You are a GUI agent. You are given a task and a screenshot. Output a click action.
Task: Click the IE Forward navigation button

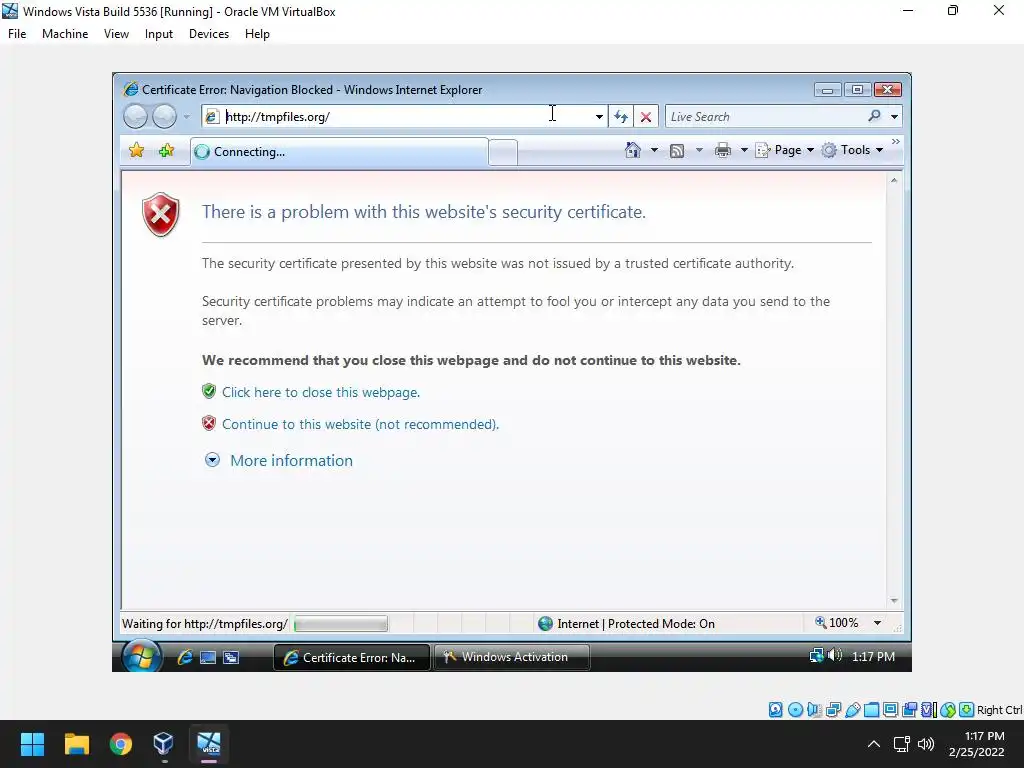[x=164, y=117]
